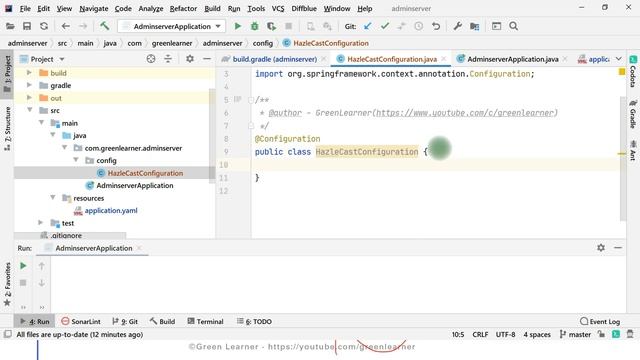Switch to AdminserverApplication.java editor tab
The height and width of the screenshot is (360, 640).
[x=512, y=59]
